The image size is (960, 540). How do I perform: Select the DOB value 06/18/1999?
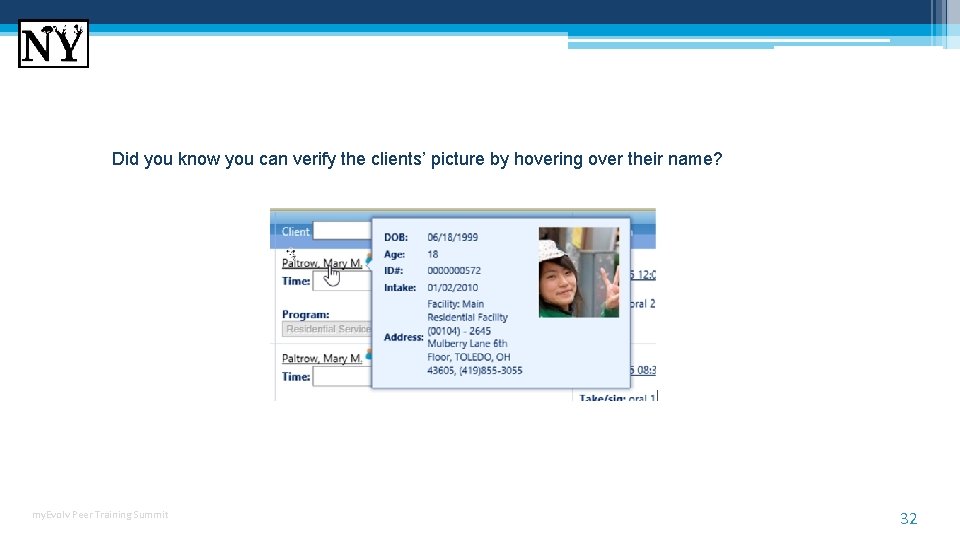pos(452,237)
